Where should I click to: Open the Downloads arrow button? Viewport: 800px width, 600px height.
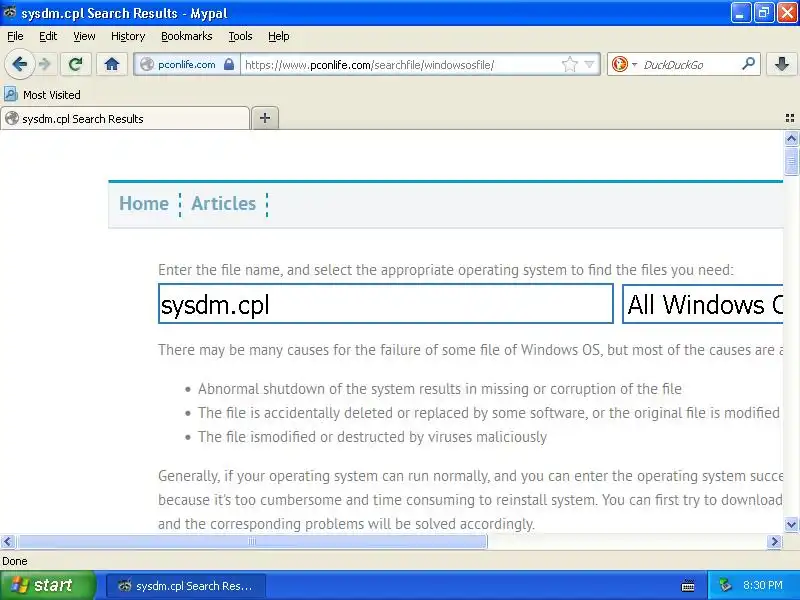[782, 64]
